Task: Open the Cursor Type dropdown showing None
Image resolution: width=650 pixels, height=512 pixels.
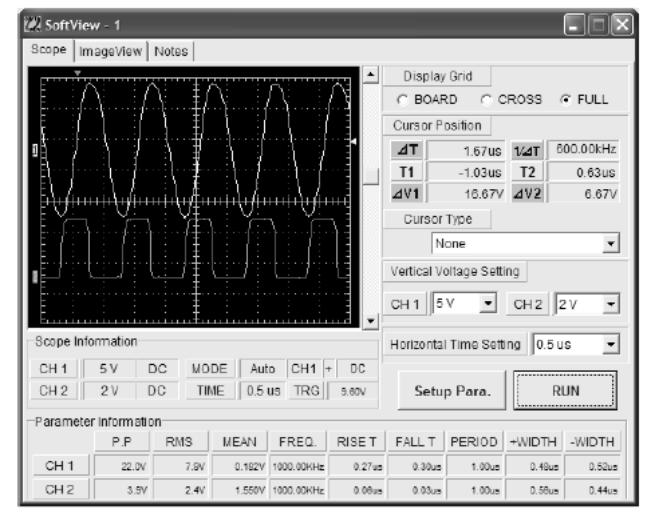Action: coord(526,243)
